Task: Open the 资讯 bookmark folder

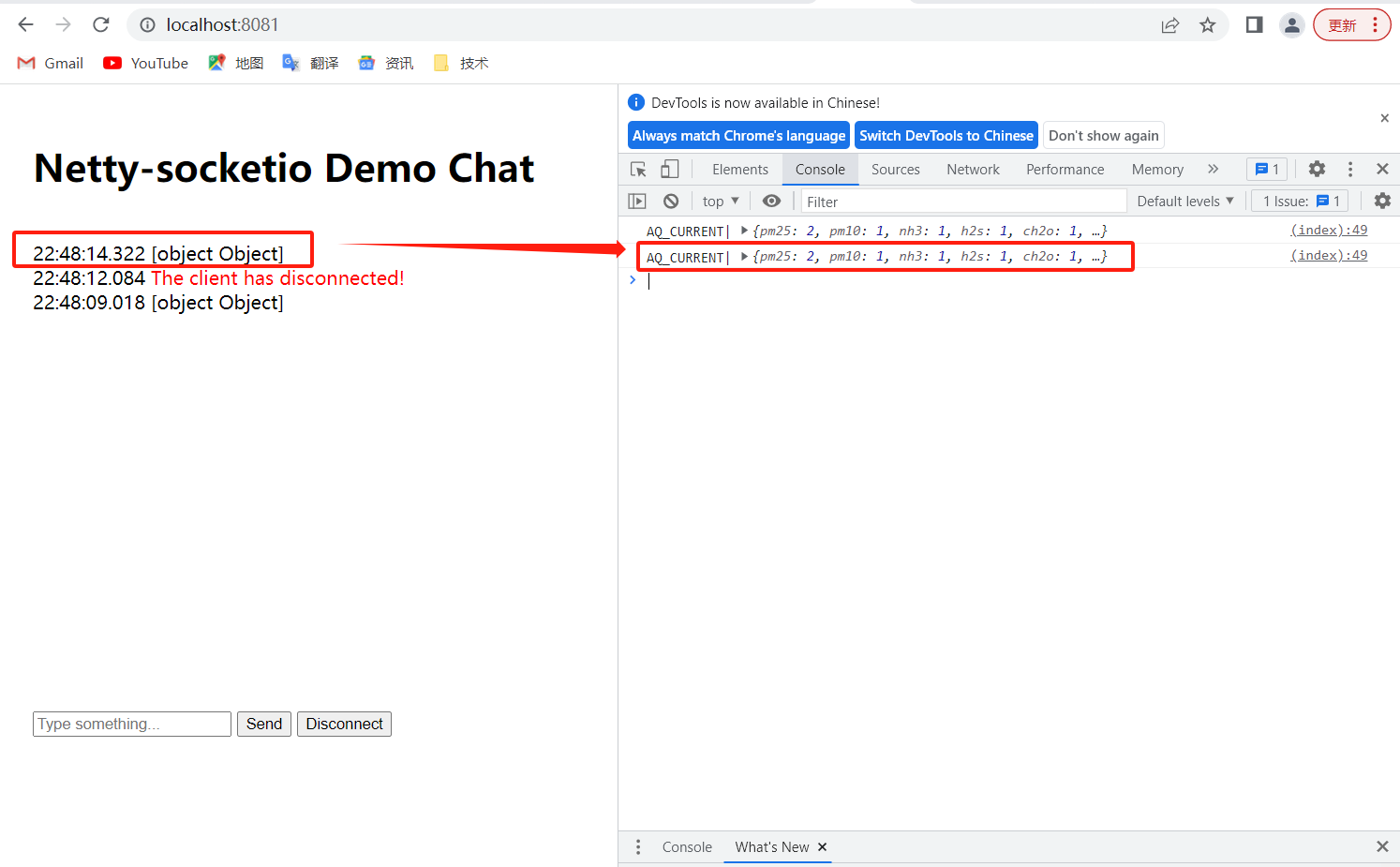Action: [x=386, y=63]
